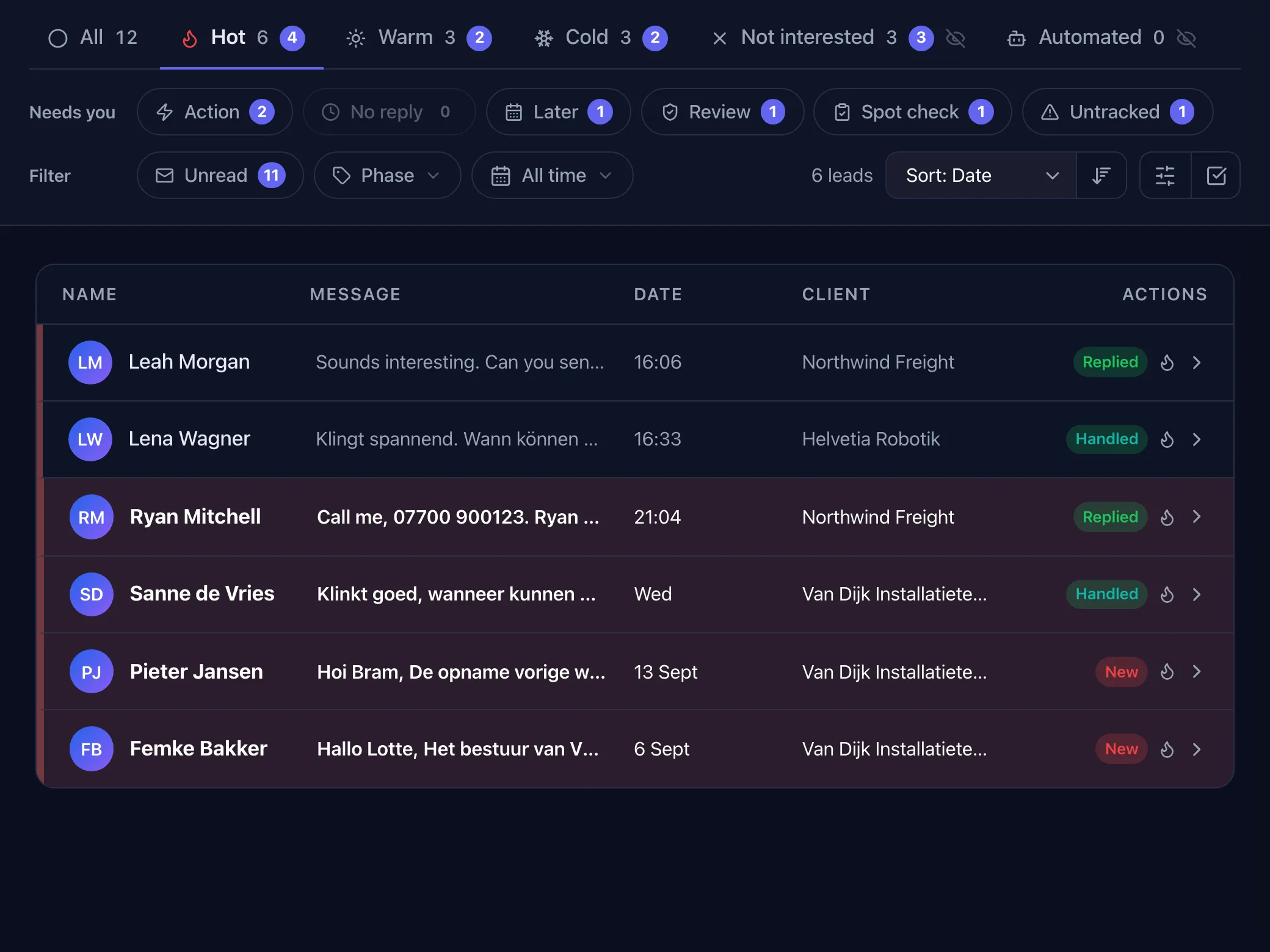Toggle visibility of the Automated tab
The width and height of the screenshot is (1270, 952).
click(1186, 38)
